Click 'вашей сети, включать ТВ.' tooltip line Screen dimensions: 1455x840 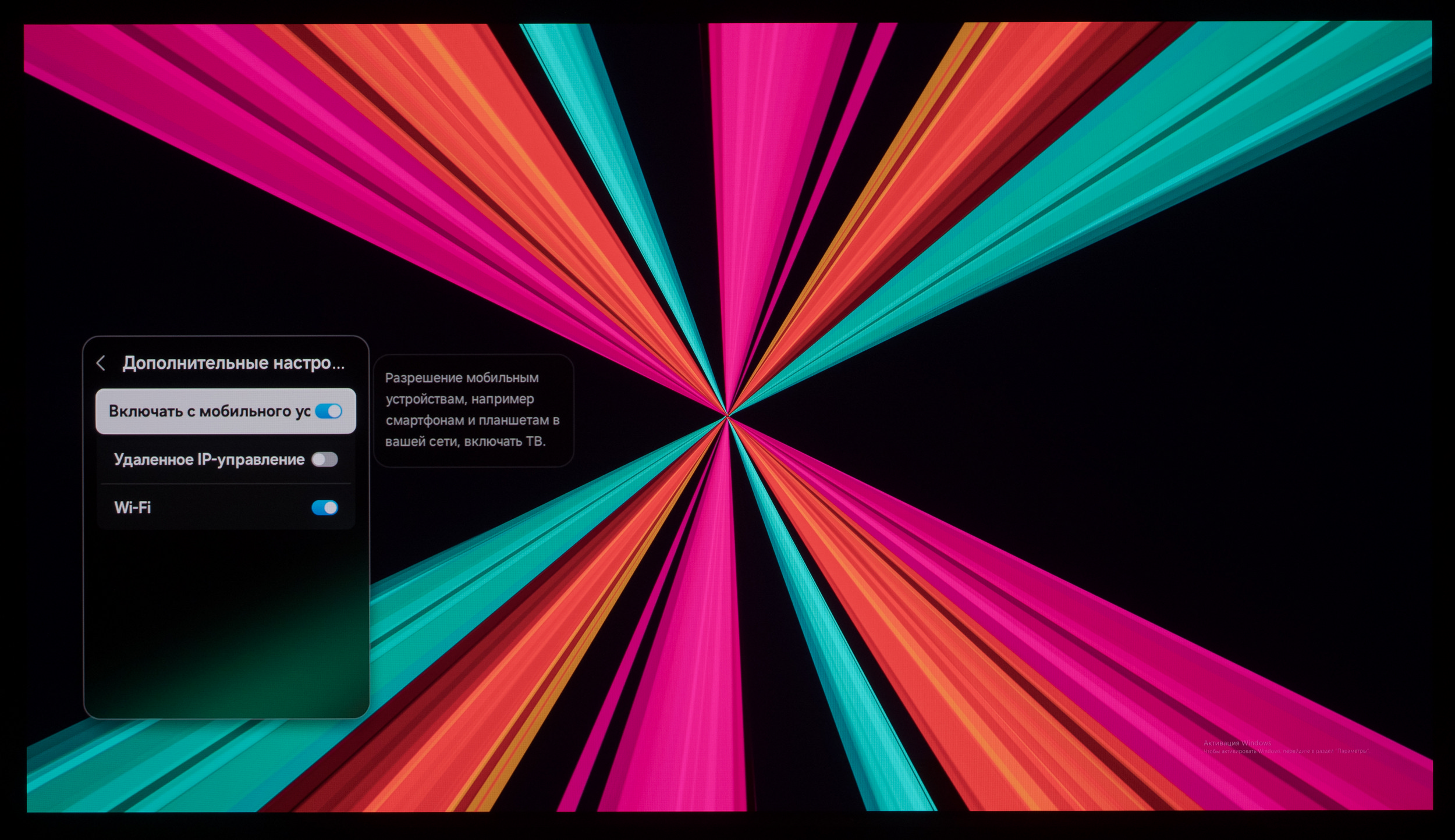click(x=465, y=442)
